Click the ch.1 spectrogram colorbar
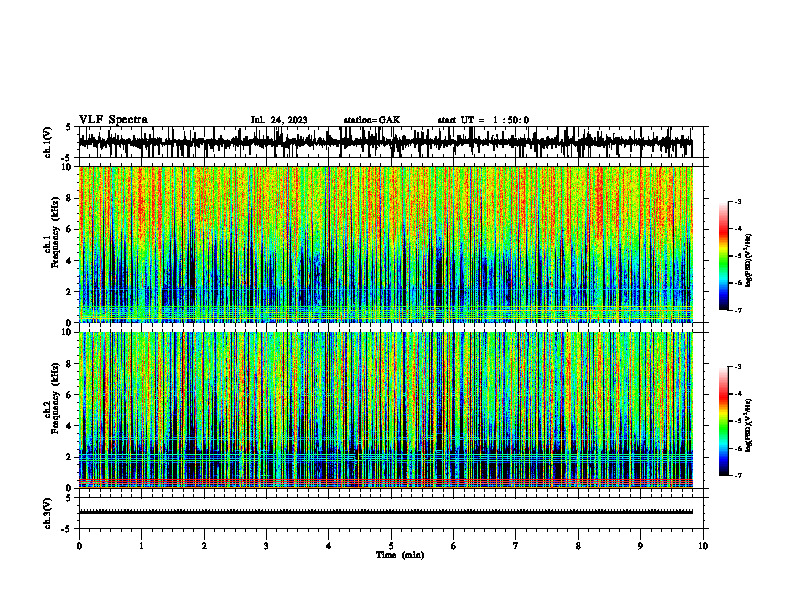Viewport: 792px width, 612px height. click(723, 256)
